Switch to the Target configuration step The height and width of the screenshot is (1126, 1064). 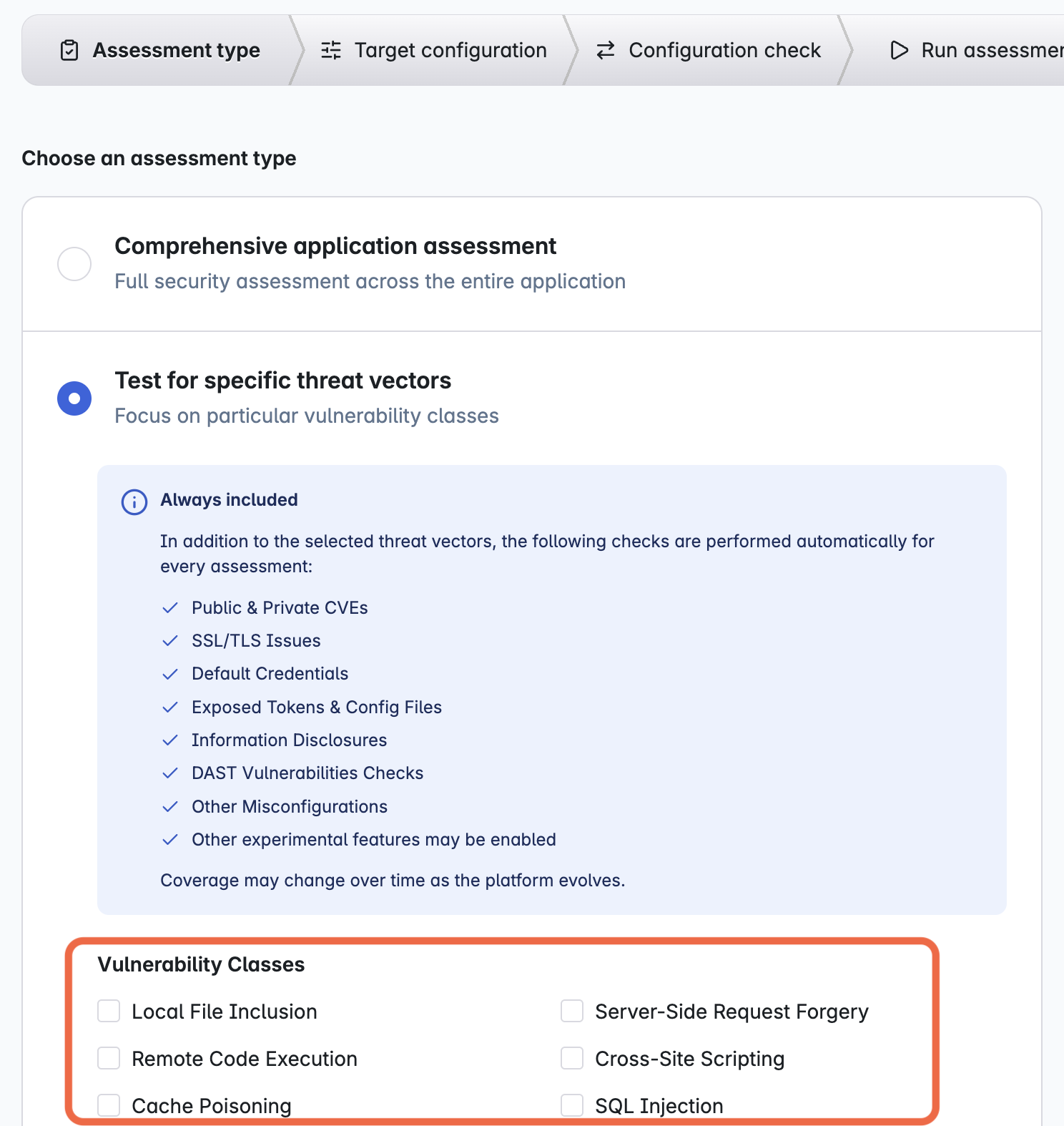tap(450, 50)
